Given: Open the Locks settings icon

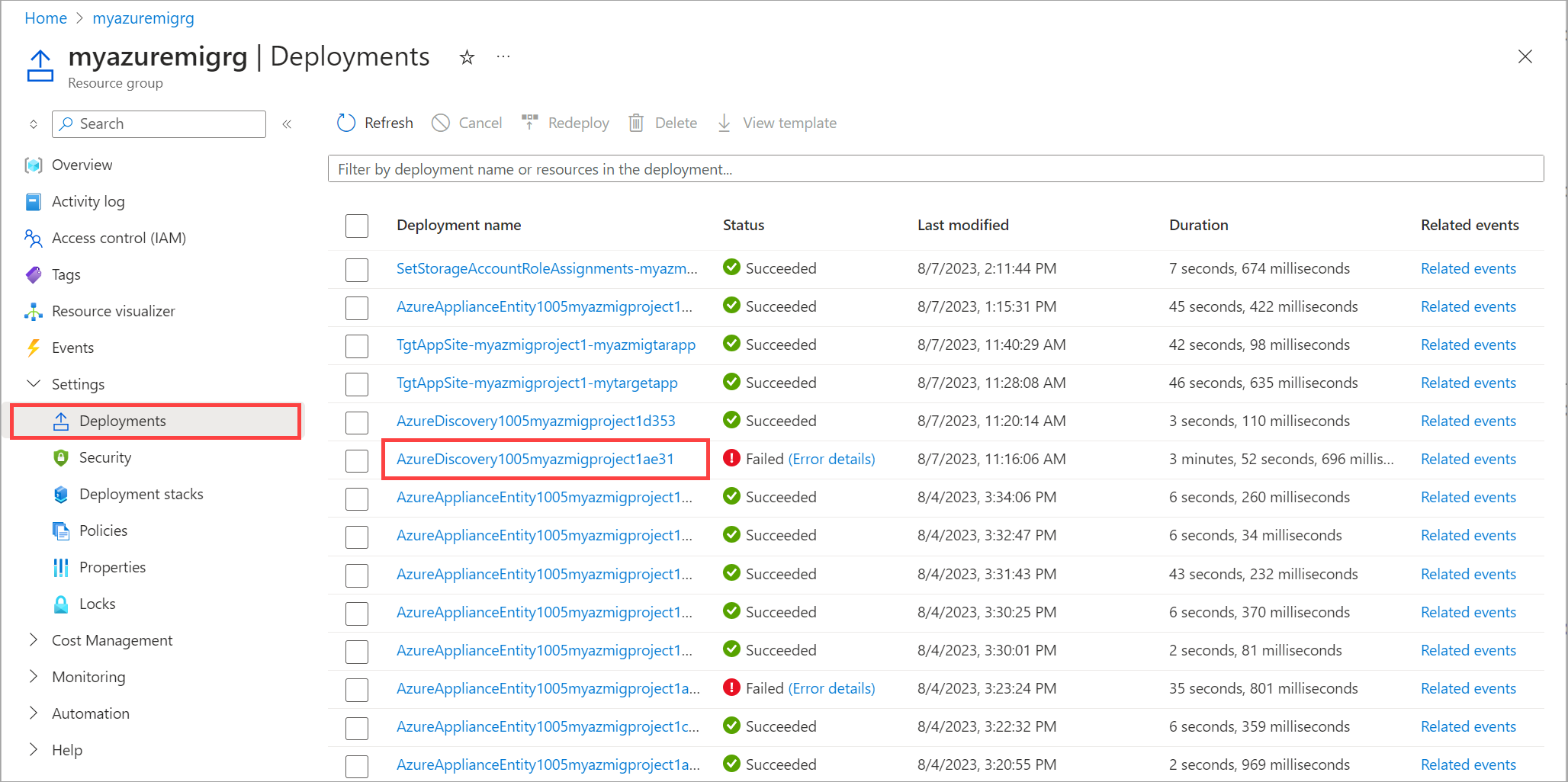Looking at the screenshot, I should 61,604.
